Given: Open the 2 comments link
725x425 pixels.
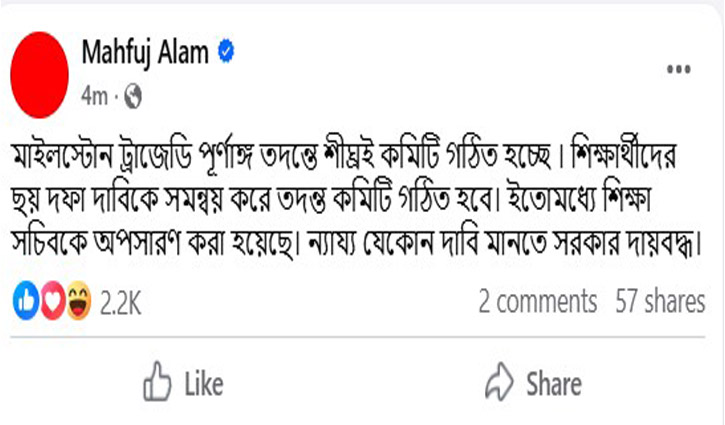Looking at the screenshot, I should pyautogui.click(x=537, y=300).
